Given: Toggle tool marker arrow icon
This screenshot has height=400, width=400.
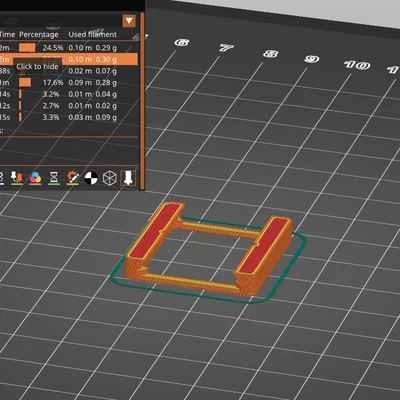Looking at the screenshot, I should pyautogui.click(x=128, y=178).
